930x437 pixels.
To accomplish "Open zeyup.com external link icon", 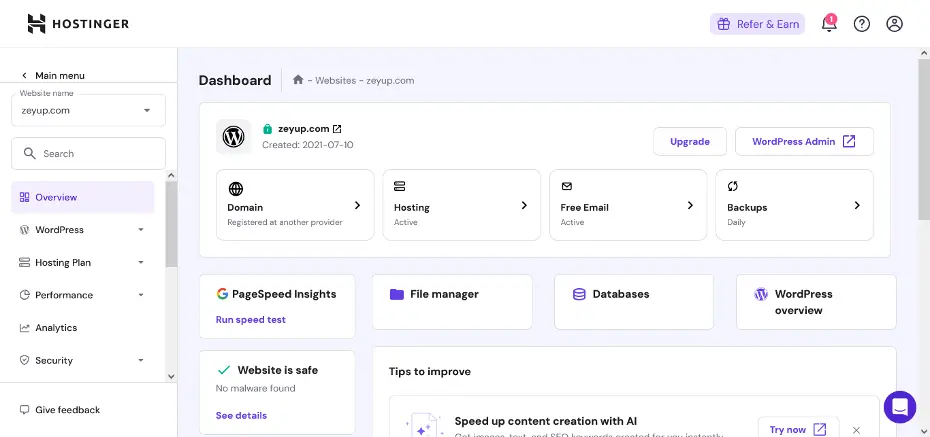I will coord(337,129).
